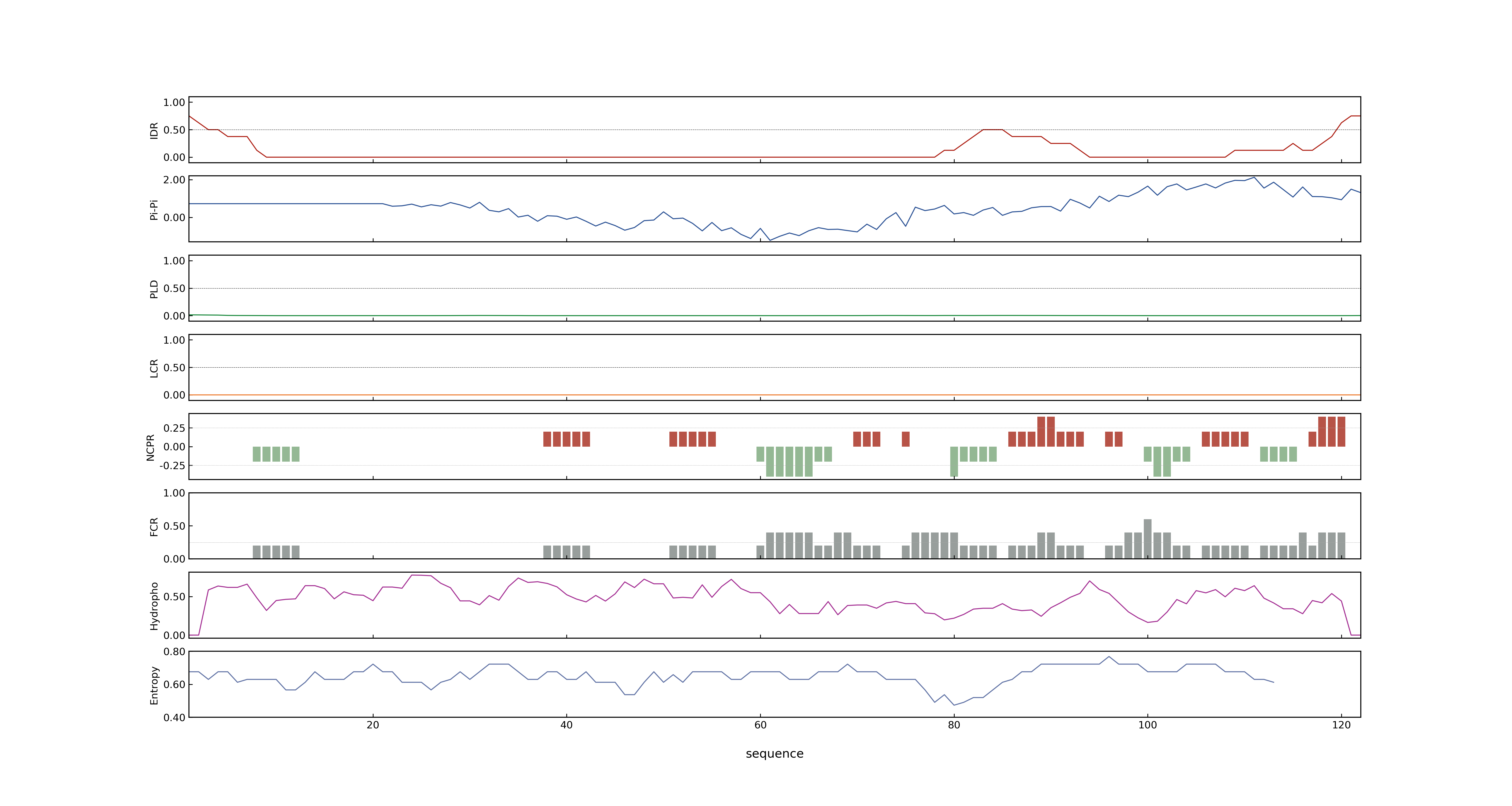Click x-axis tick label 100

(1147, 725)
